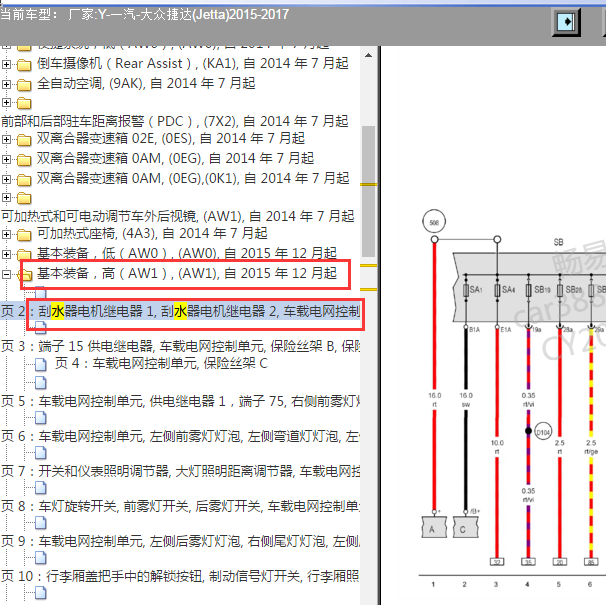The width and height of the screenshot is (606, 605).
Task: Select 全自动空调, (9AK) entry
Action: click(x=146, y=84)
